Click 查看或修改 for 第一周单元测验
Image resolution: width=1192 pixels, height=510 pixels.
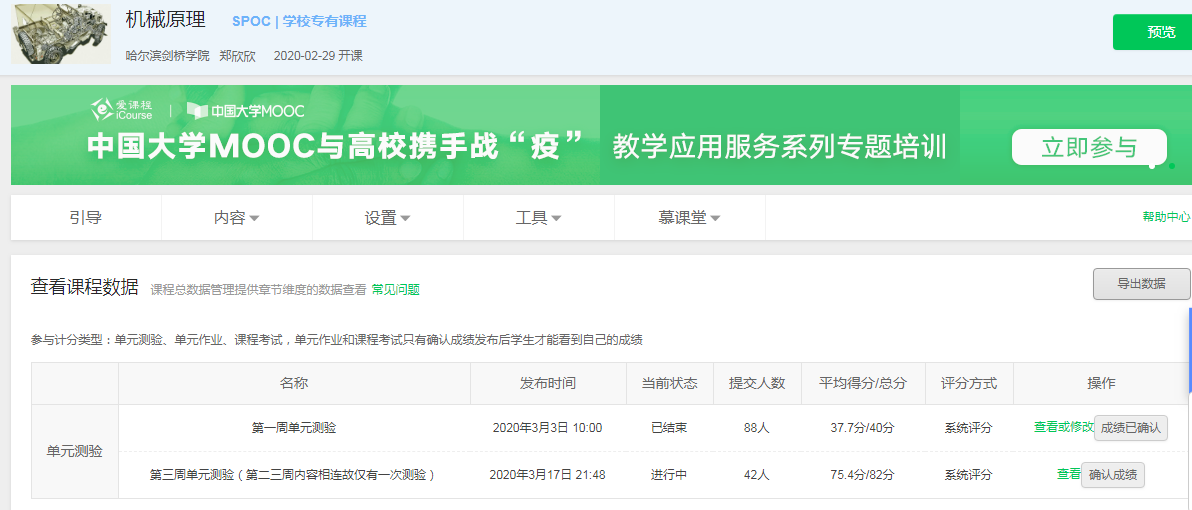(x=1064, y=427)
